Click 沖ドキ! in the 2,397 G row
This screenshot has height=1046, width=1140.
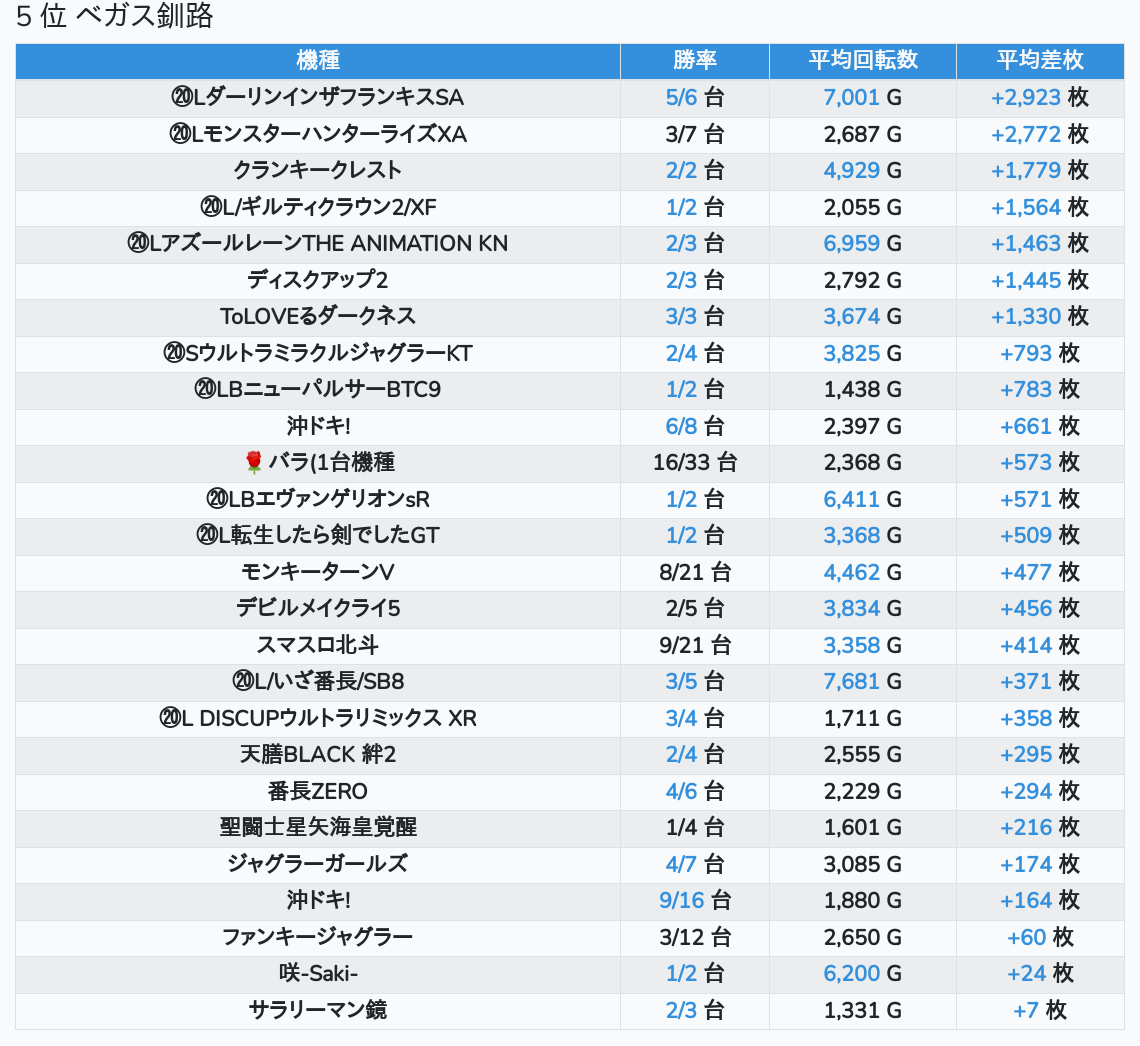click(x=318, y=426)
